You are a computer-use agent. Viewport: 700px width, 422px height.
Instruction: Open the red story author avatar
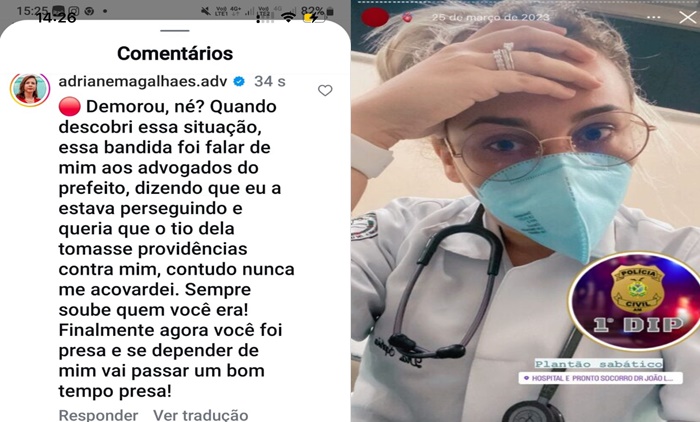point(375,17)
